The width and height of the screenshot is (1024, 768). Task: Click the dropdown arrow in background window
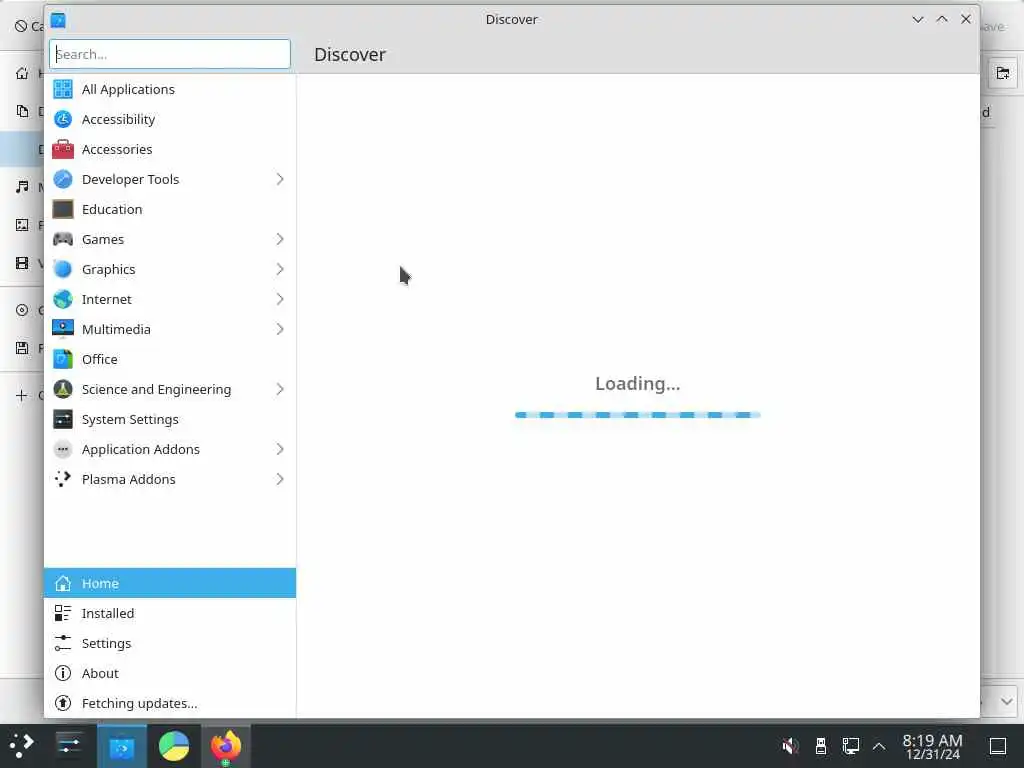click(1006, 702)
